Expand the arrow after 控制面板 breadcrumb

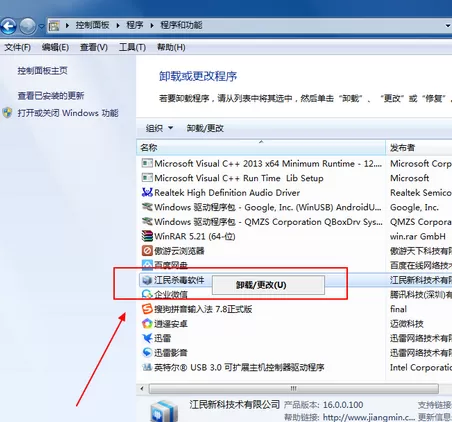click(118, 25)
